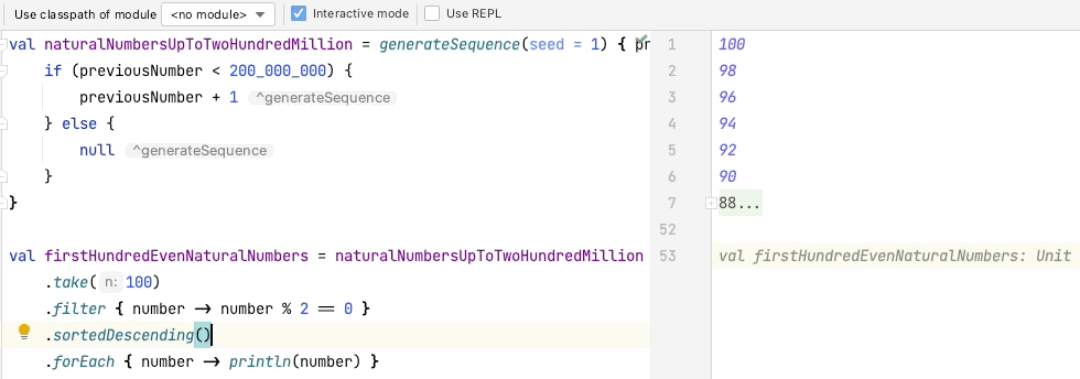This screenshot has width=1080, height=379.
Task: Click line number 1 in output gutter
Action: (x=672, y=45)
